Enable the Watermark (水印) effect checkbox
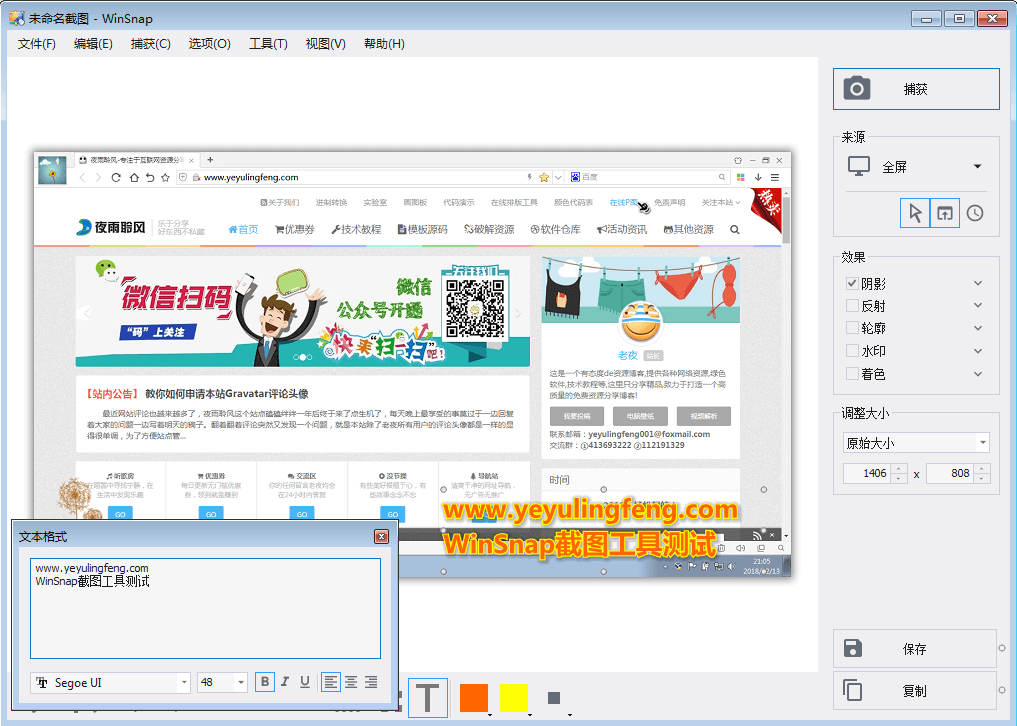Screen dimensions: 1017x726 pyautogui.click(x=852, y=351)
